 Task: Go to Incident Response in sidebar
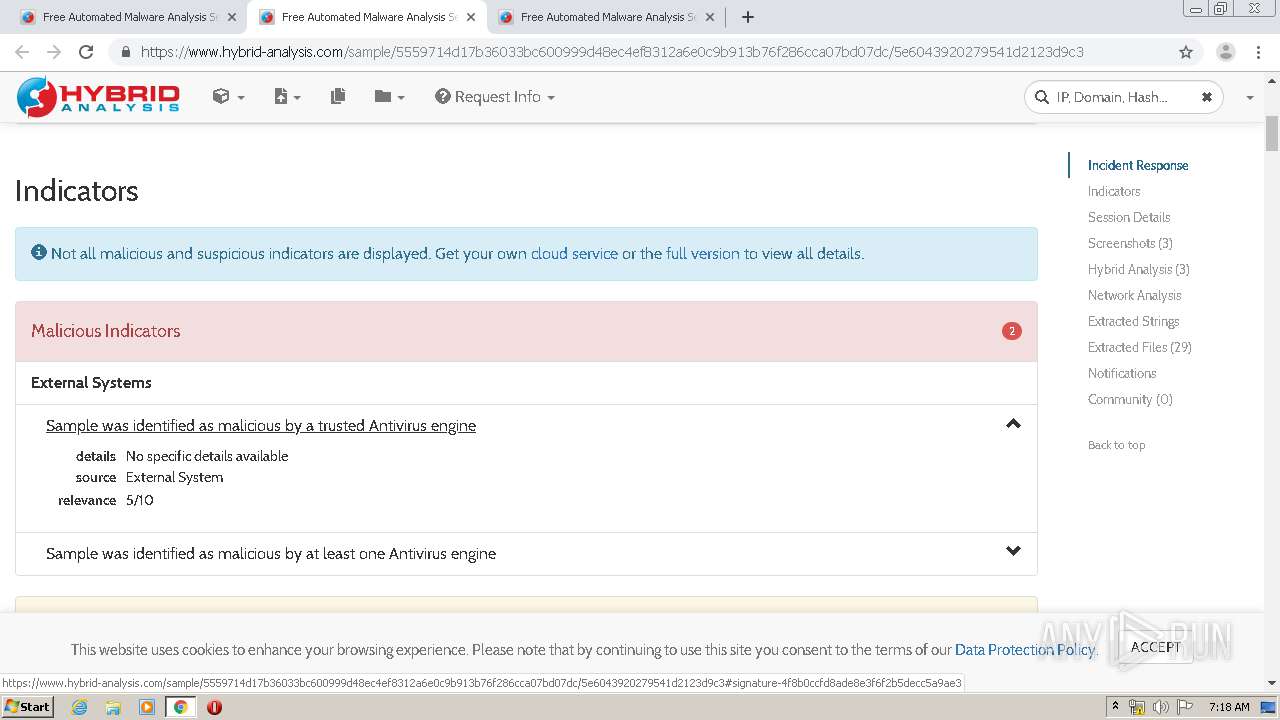(x=1138, y=165)
